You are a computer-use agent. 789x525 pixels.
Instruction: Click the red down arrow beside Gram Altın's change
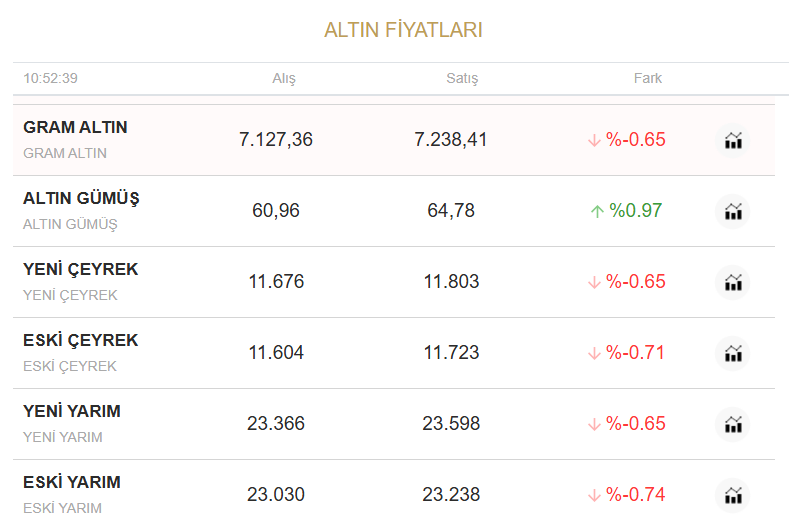(594, 140)
